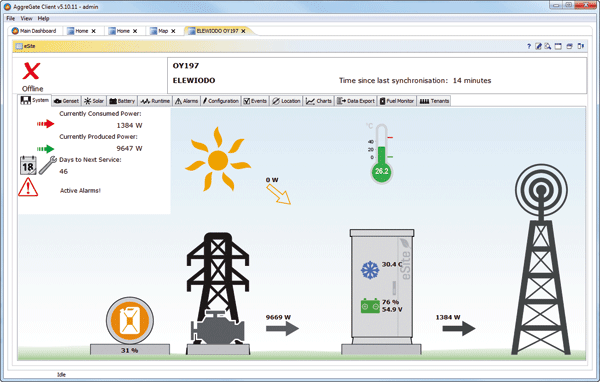
Task: Close the Map tab
Action: [173, 31]
